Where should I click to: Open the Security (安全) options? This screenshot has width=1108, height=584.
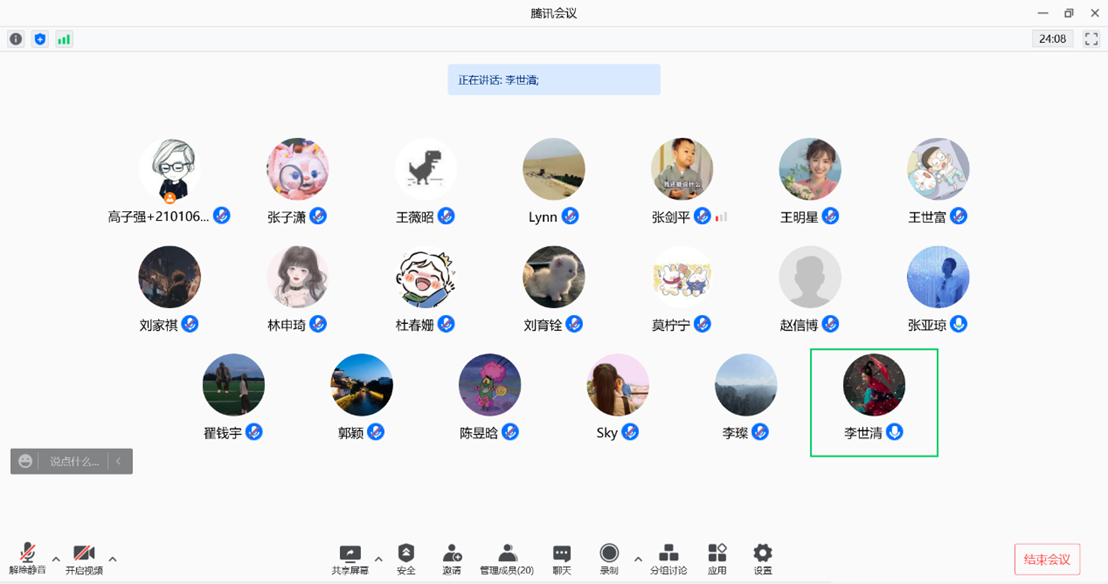406,558
